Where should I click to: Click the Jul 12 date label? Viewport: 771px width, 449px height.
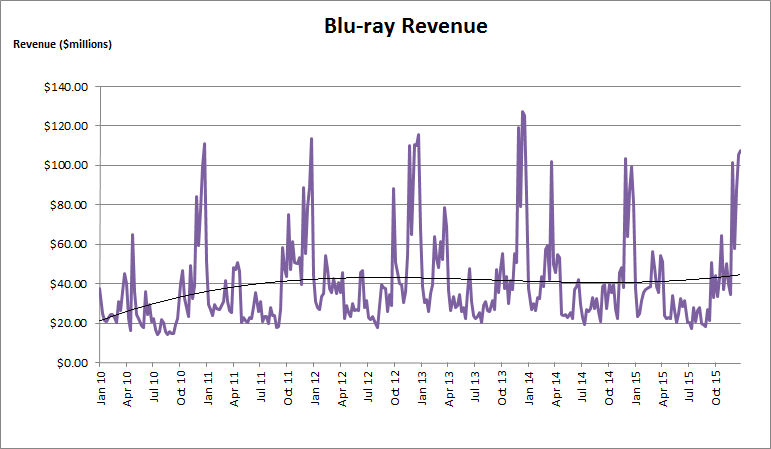369,387
